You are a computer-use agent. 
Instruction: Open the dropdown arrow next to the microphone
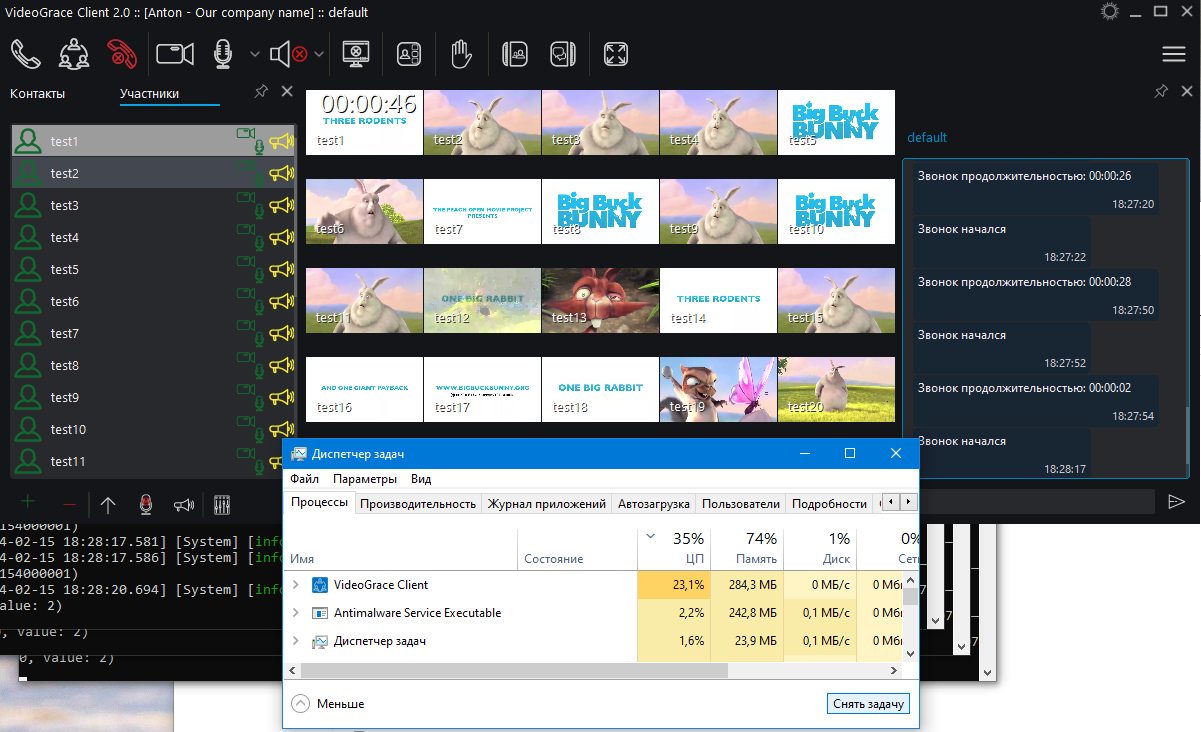click(x=254, y=54)
